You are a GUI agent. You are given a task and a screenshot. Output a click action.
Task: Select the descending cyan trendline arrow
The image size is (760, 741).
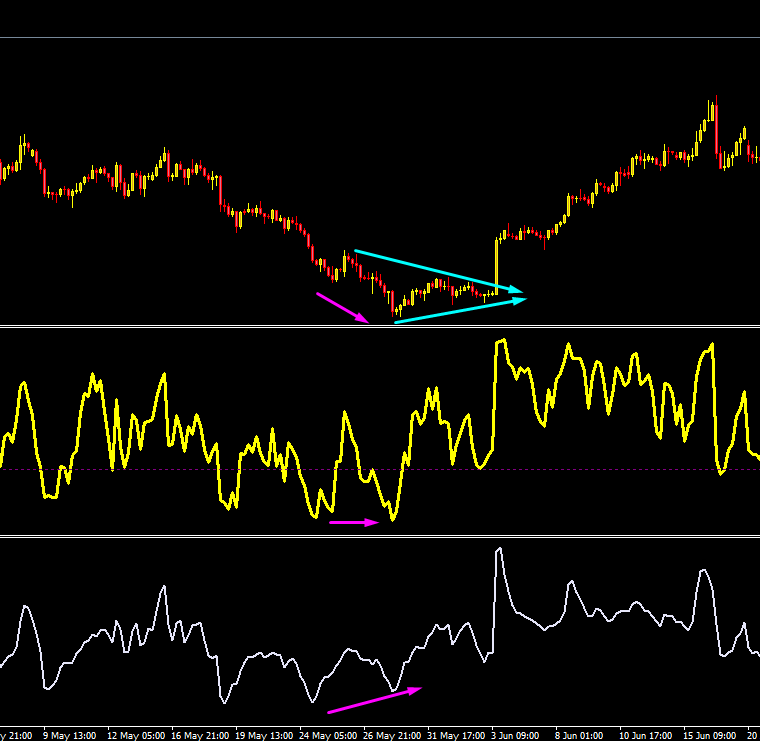pyautogui.click(x=439, y=271)
